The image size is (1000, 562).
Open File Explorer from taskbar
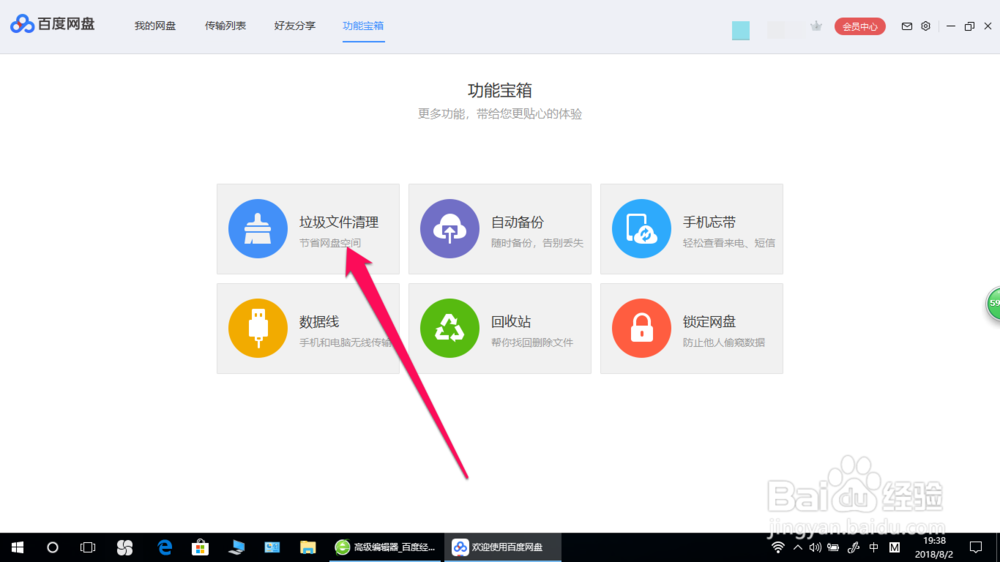308,547
